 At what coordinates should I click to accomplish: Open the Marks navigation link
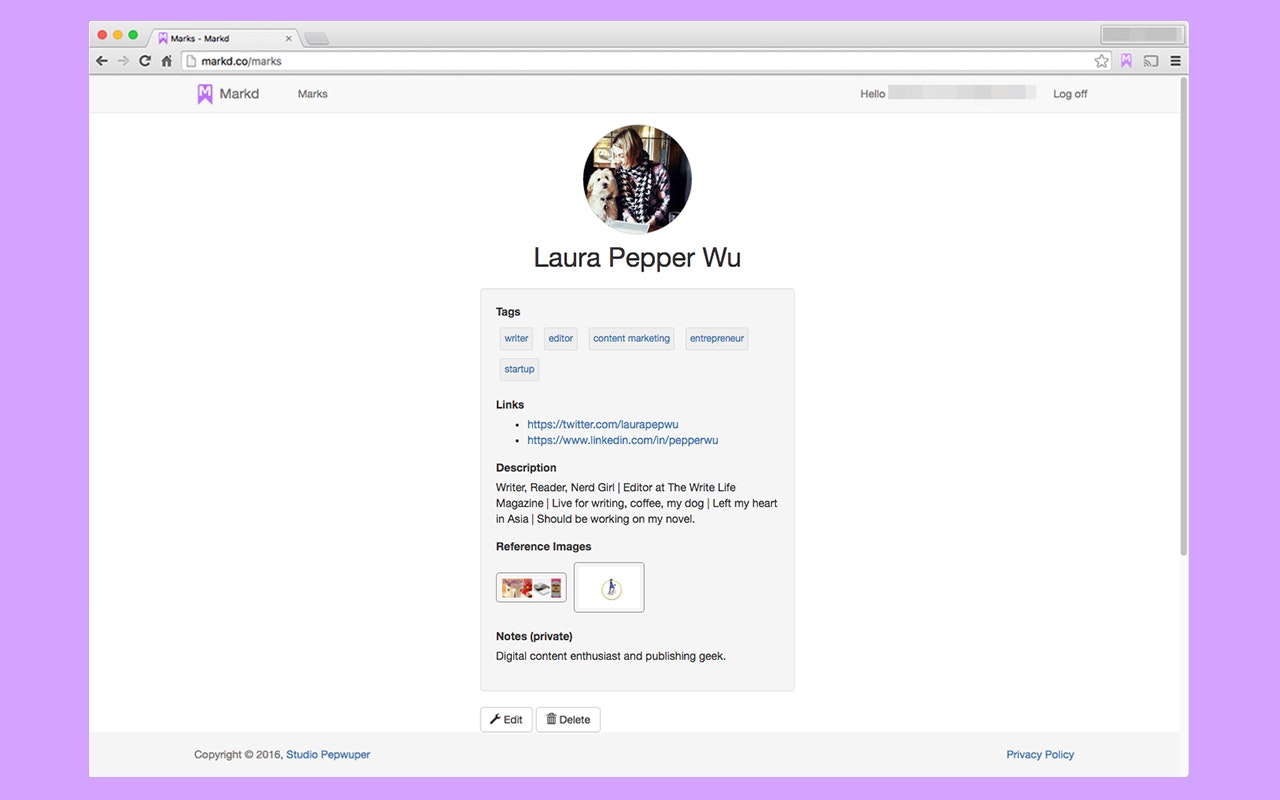pyautogui.click(x=313, y=94)
